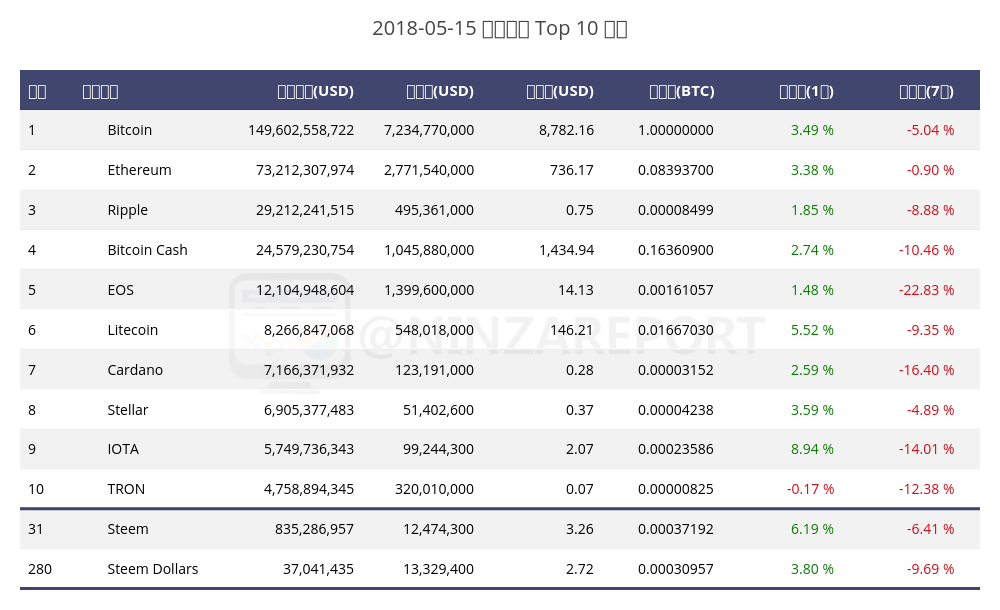This screenshot has height=610, width=1000.
Task: Click Bitcoin USD price 8,782.16
Action: pyautogui.click(x=566, y=130)
